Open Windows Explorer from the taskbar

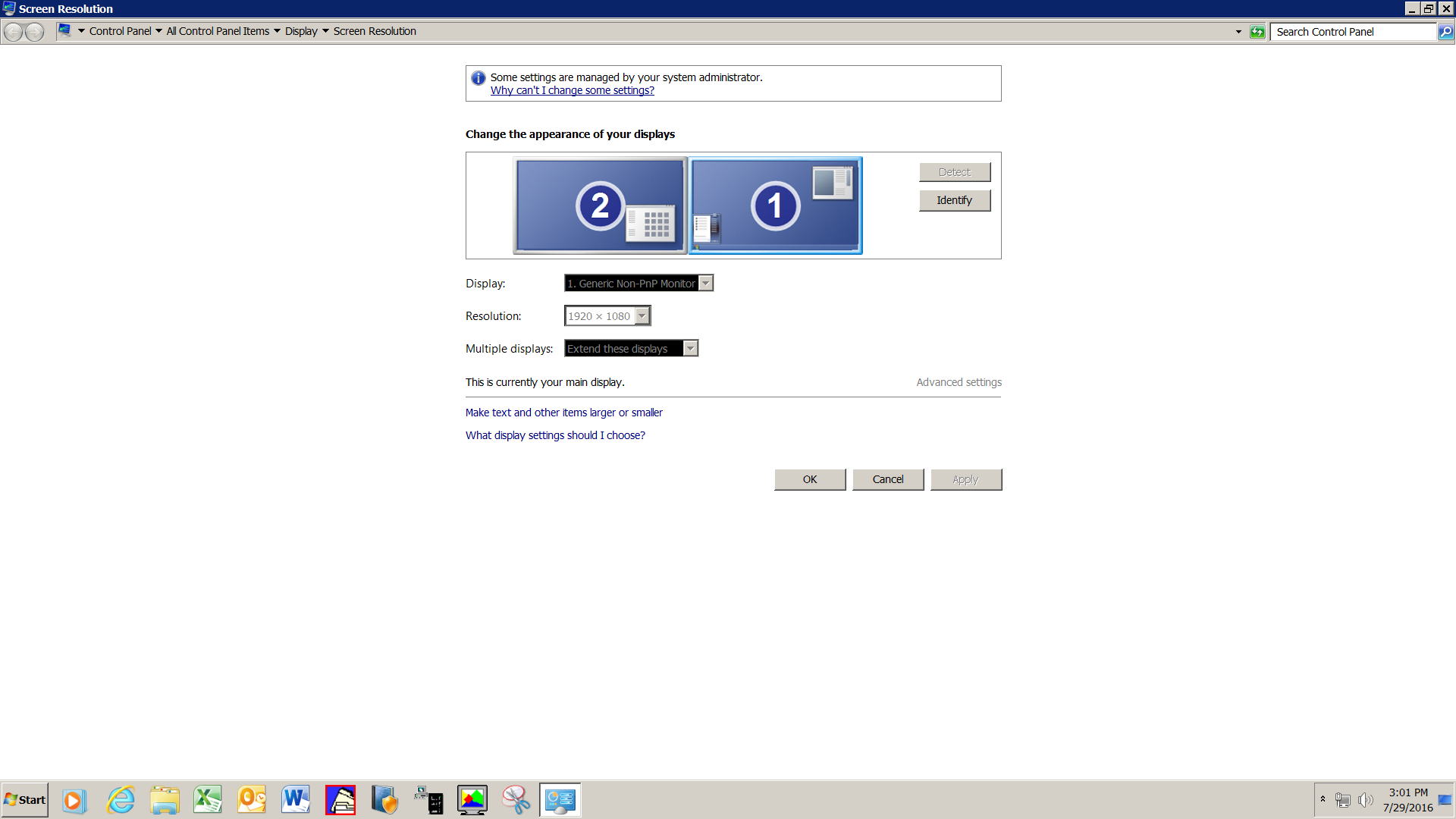click(165, 799)
